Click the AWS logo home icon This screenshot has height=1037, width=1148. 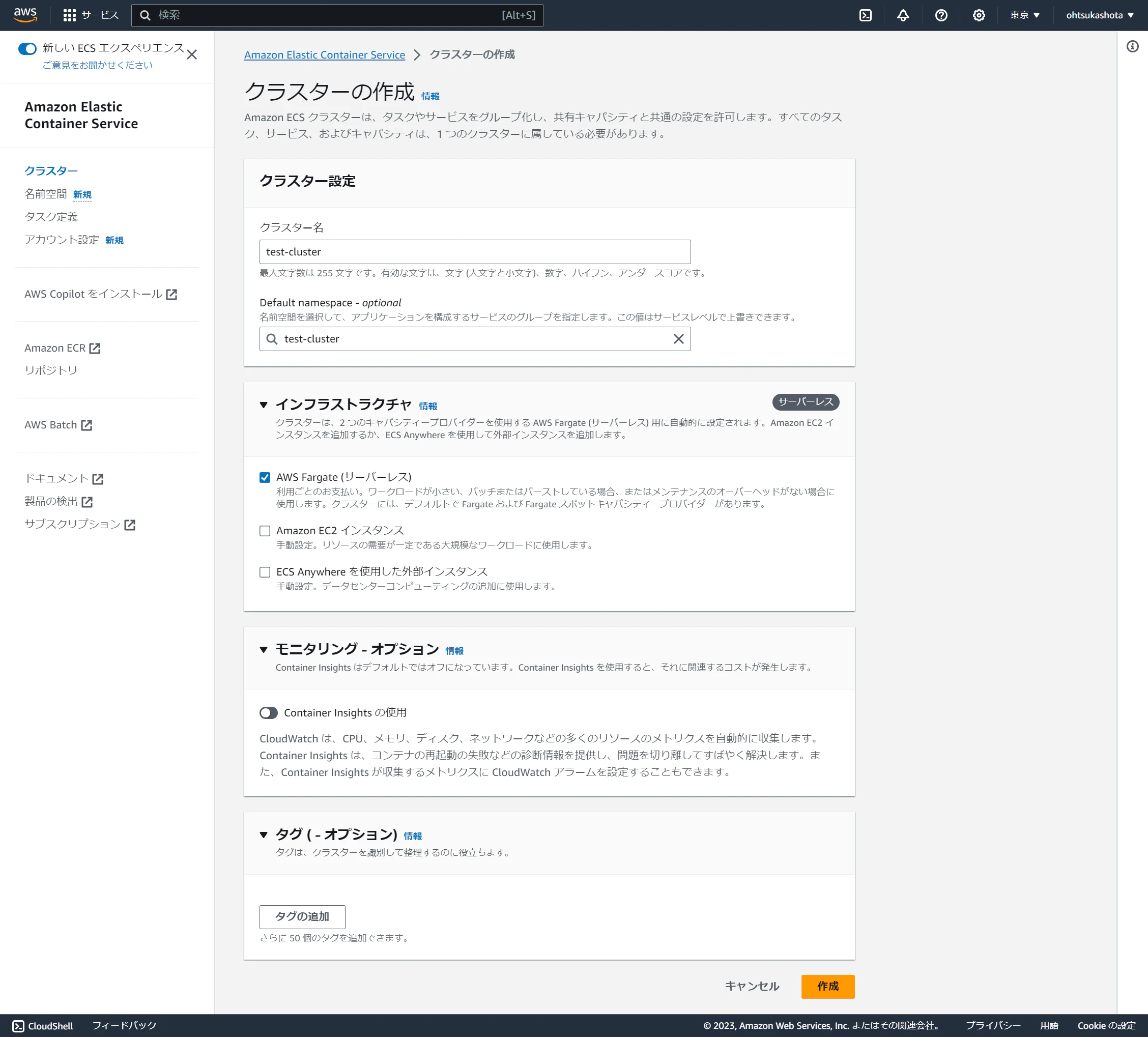[25, 15]
